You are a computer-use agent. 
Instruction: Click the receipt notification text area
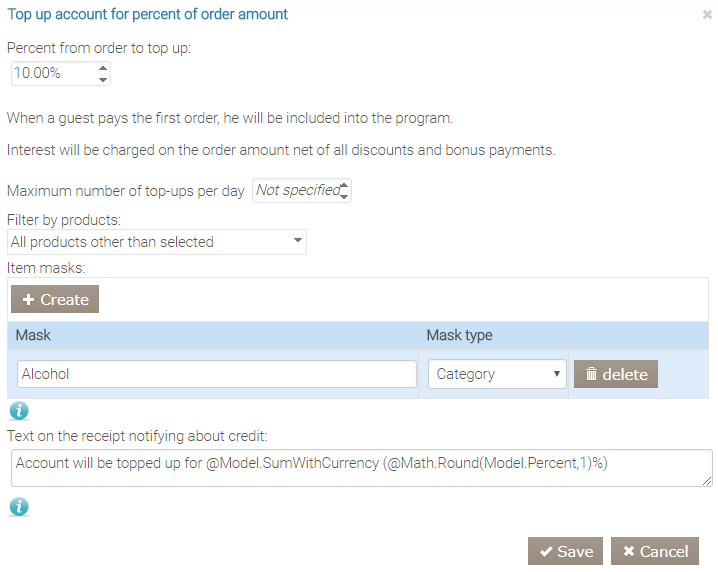click(x=360, y=467)
